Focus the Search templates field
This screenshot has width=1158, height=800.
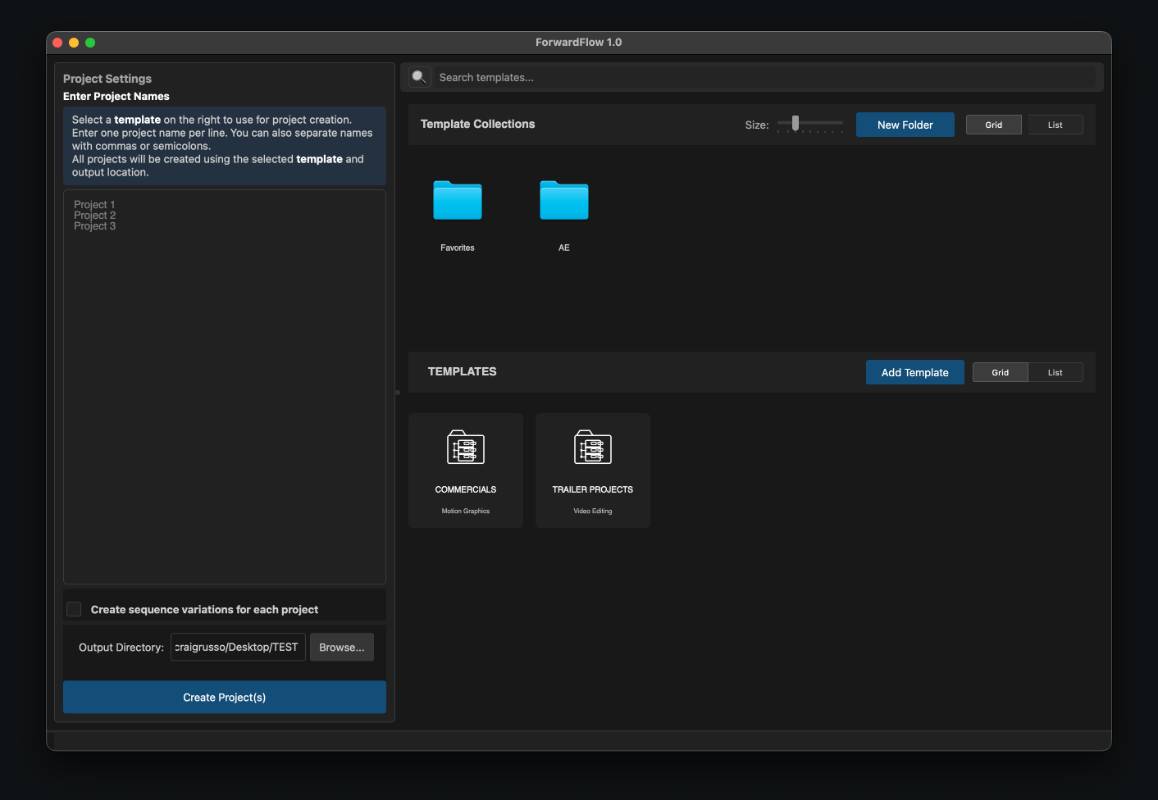coord(764,77)
